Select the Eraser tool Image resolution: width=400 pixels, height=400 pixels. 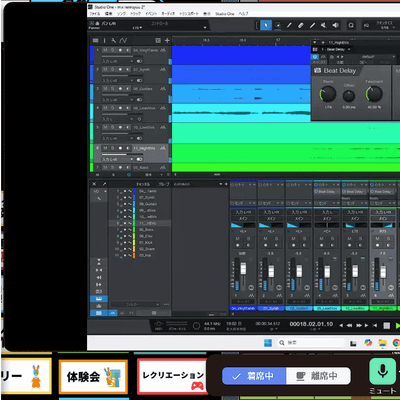[301, 25]
